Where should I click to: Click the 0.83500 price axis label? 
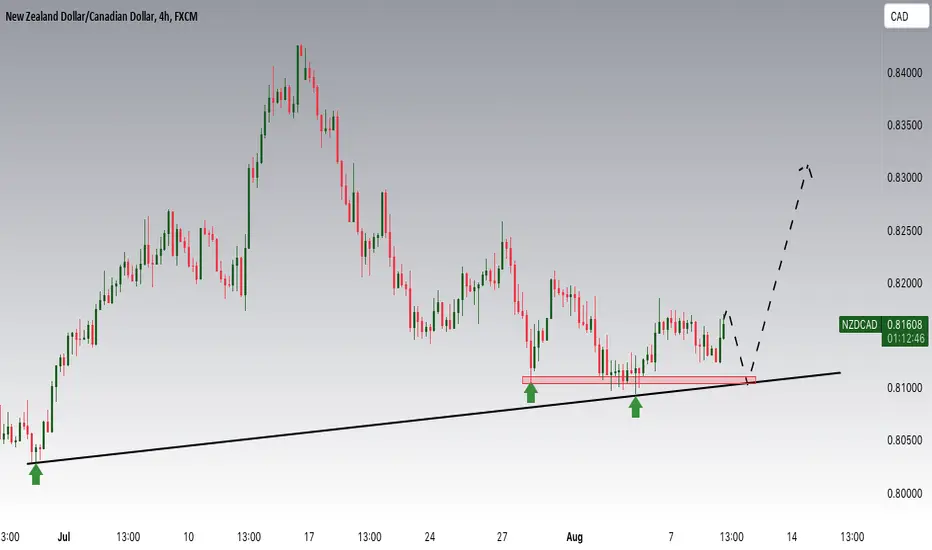905,125
